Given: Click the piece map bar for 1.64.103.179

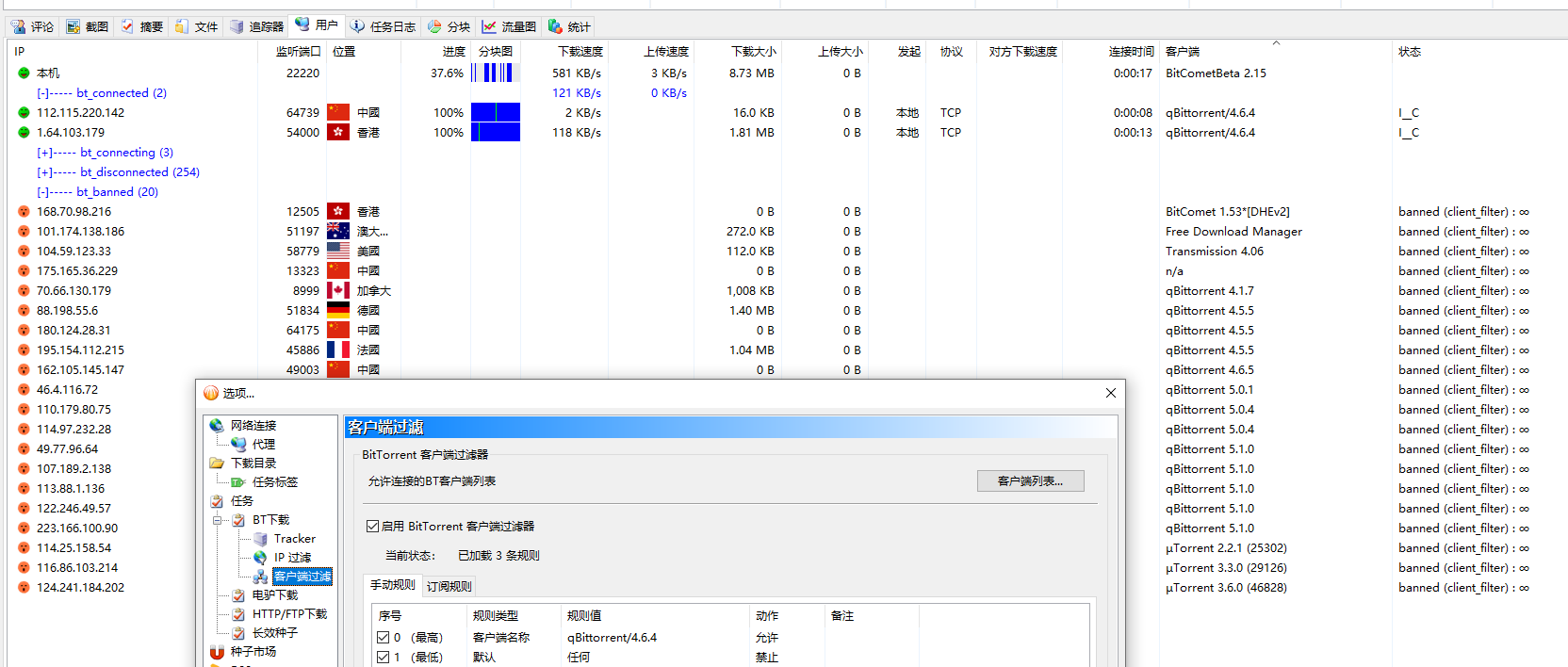Looking at the screenshot, I should coord(496,132).
